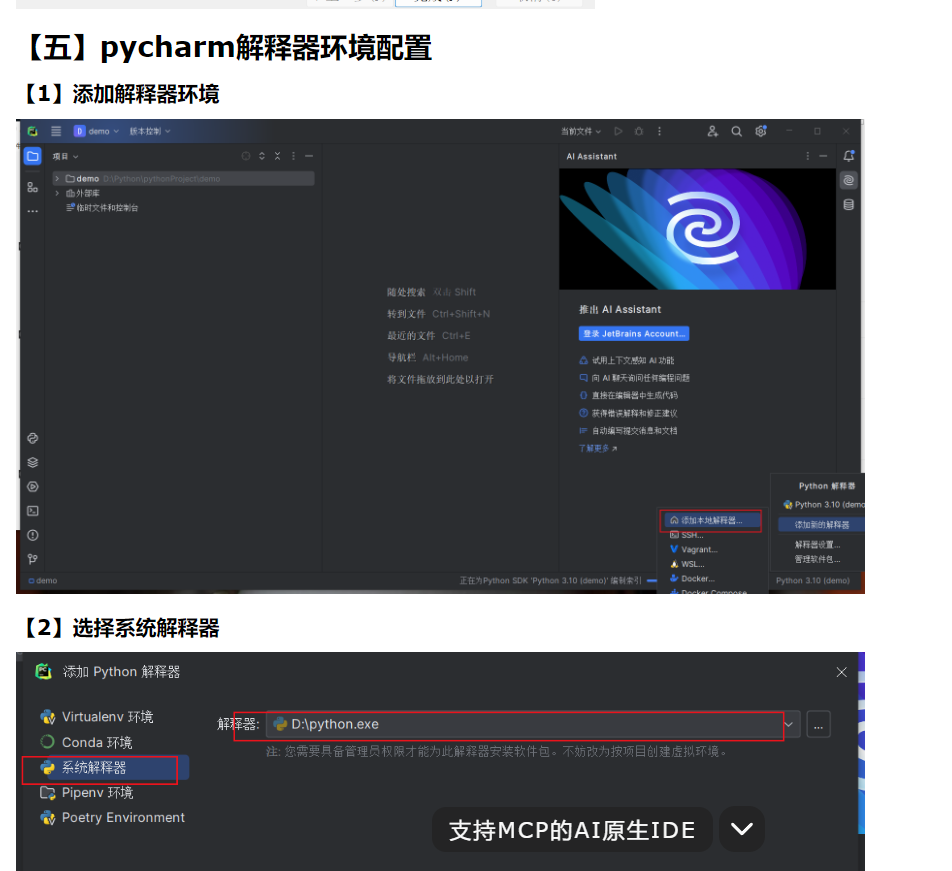Open the Terminal icon in left sidebar
Image resolution: width=952 pixels, height=871 pixels.
click(x=33, y=511)
